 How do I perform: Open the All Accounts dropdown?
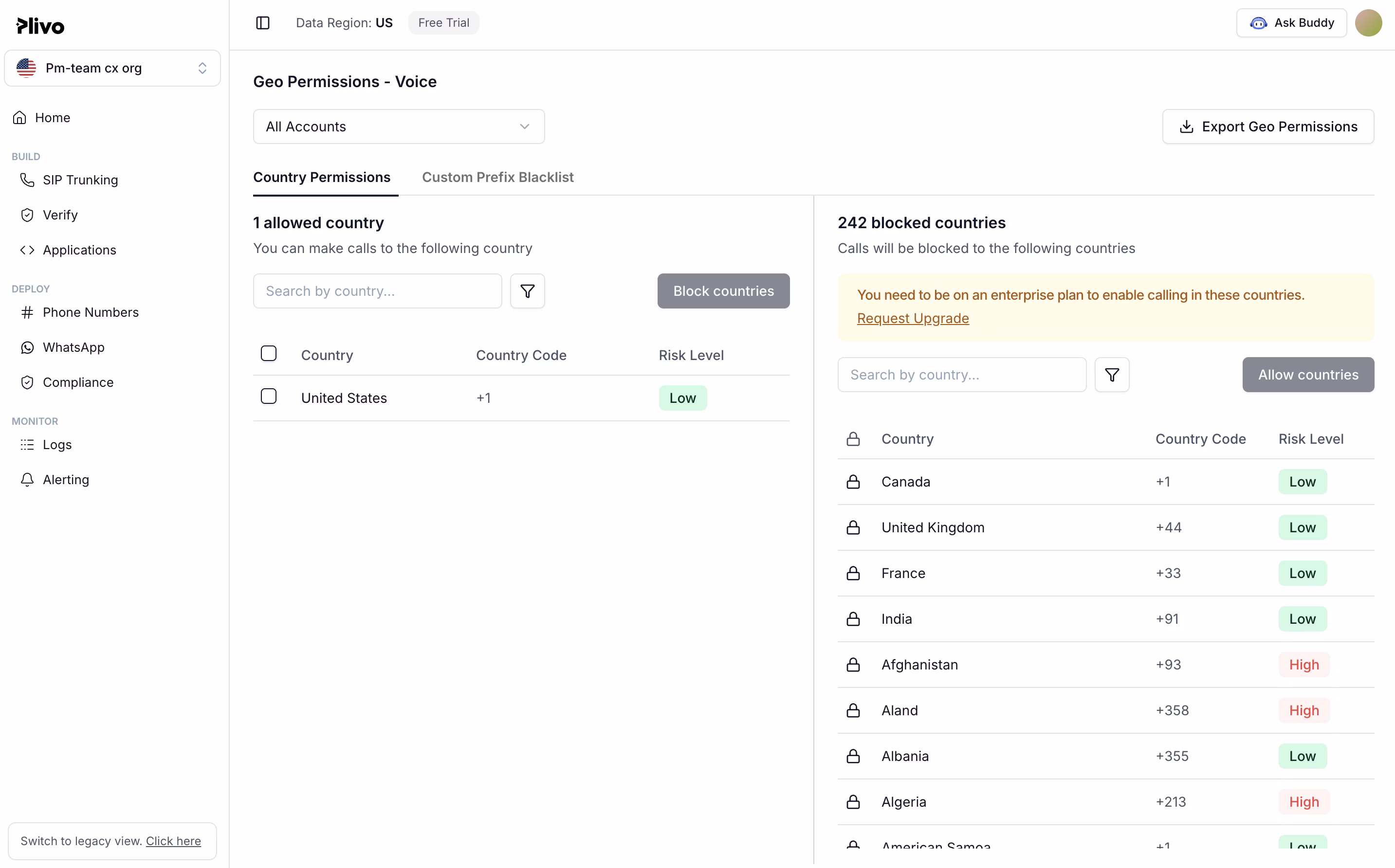coord(399,127)
